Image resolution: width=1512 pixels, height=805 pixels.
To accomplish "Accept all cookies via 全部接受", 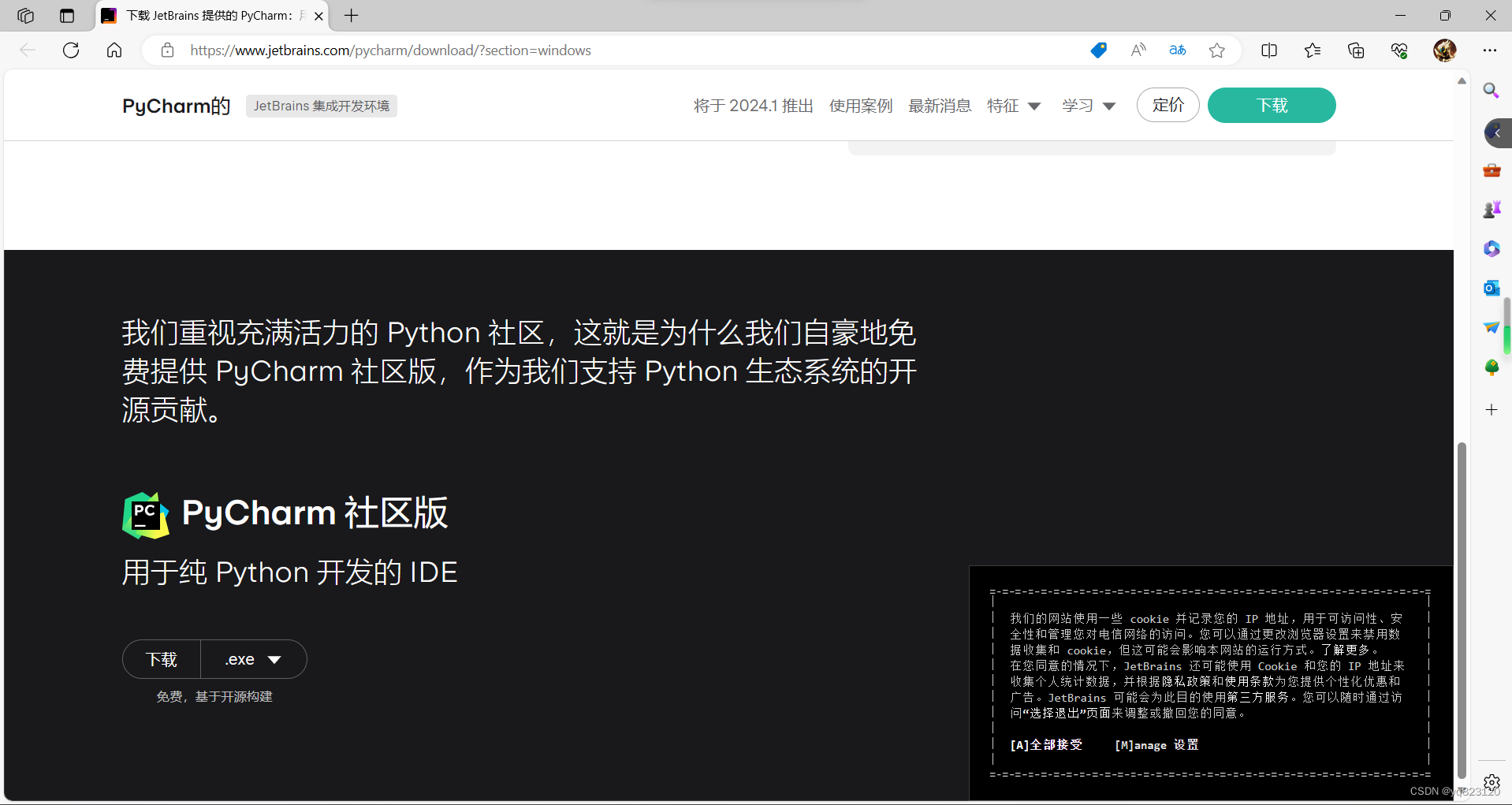I will [x=1045, y=744].
